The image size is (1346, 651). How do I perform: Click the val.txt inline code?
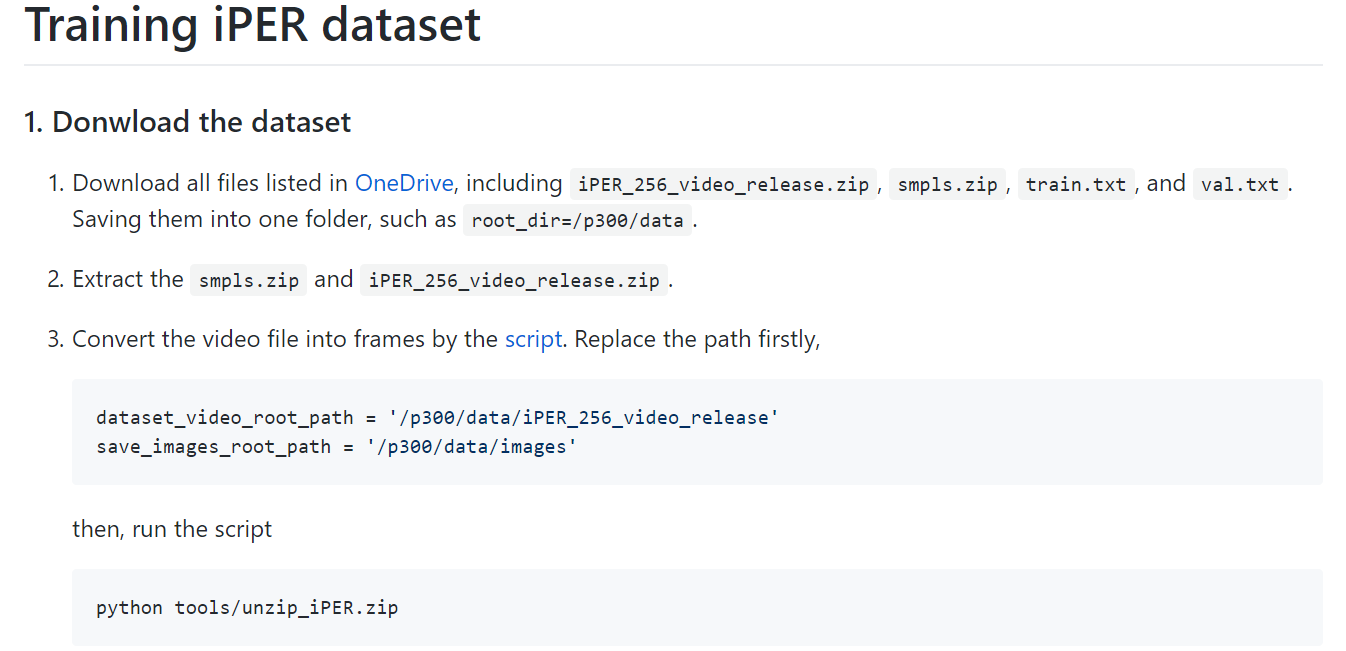point(1240,185)
